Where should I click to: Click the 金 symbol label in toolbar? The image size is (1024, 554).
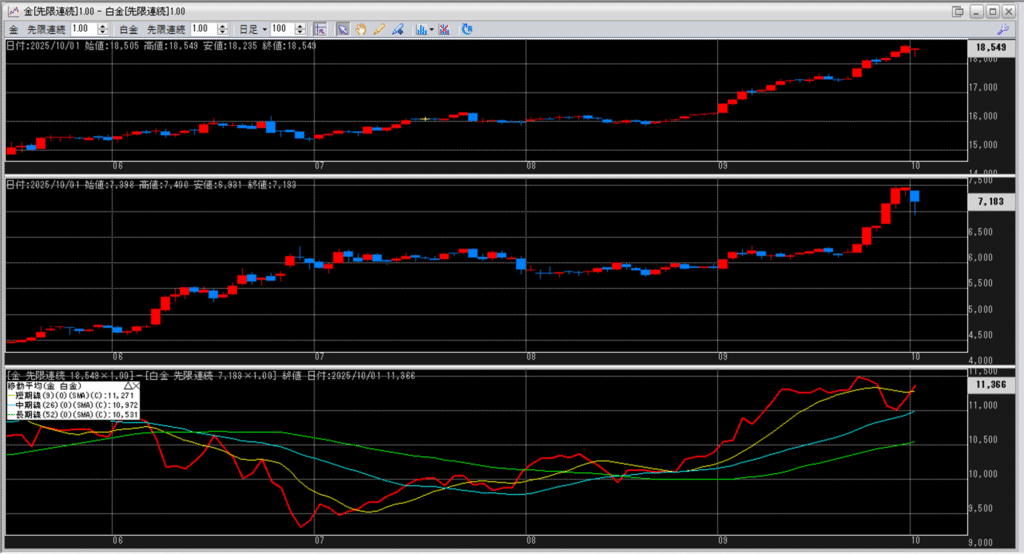point(14,29)
